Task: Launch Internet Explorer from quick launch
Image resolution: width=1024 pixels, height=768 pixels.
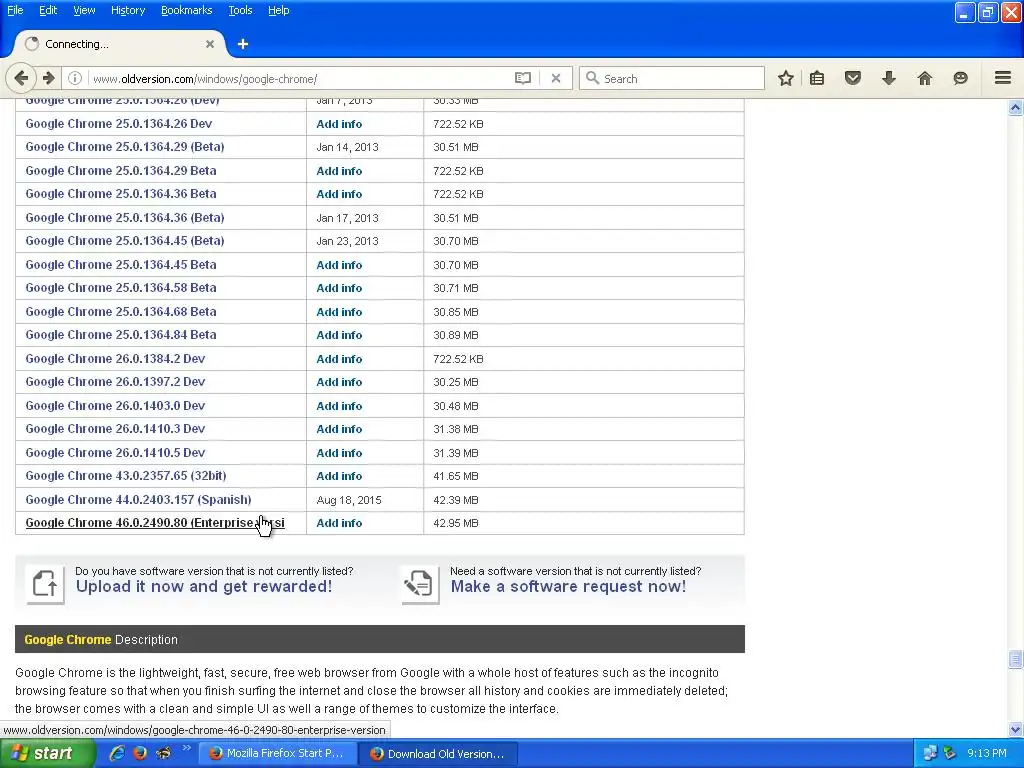Action: (x=117, y=753)
